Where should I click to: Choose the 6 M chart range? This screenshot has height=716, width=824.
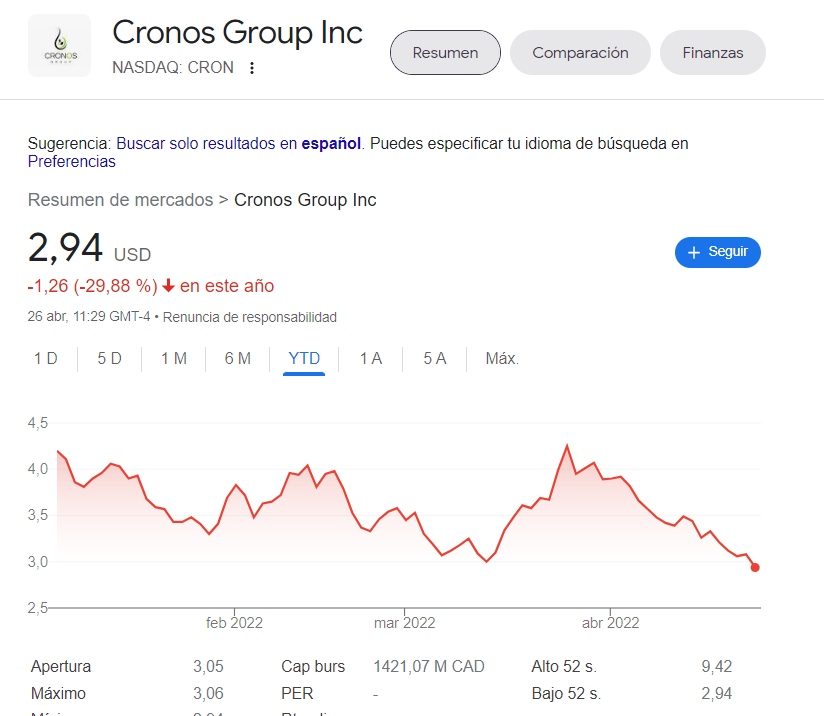point(238,359)
